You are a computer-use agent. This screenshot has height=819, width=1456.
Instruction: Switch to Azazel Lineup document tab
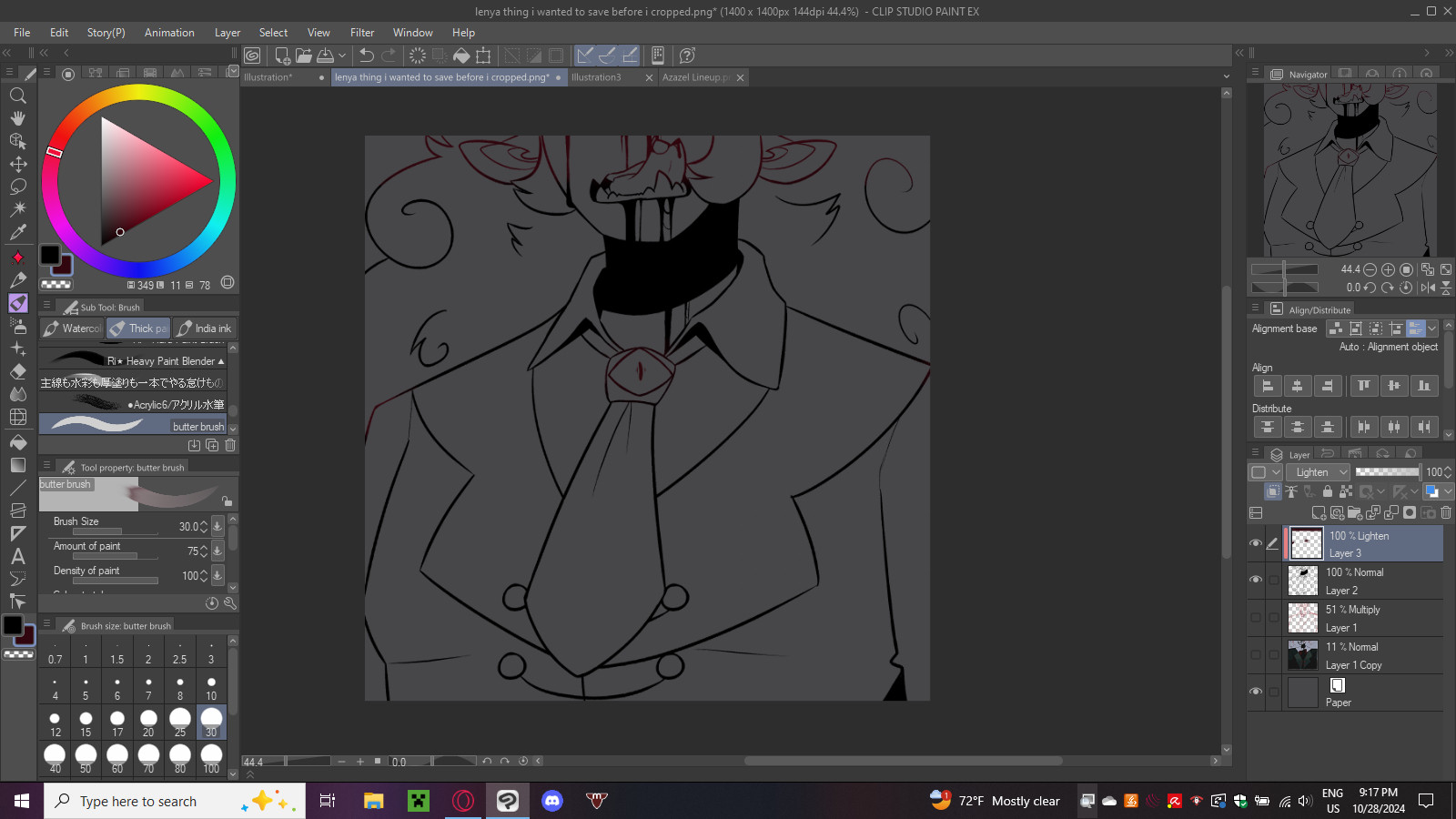696,77
